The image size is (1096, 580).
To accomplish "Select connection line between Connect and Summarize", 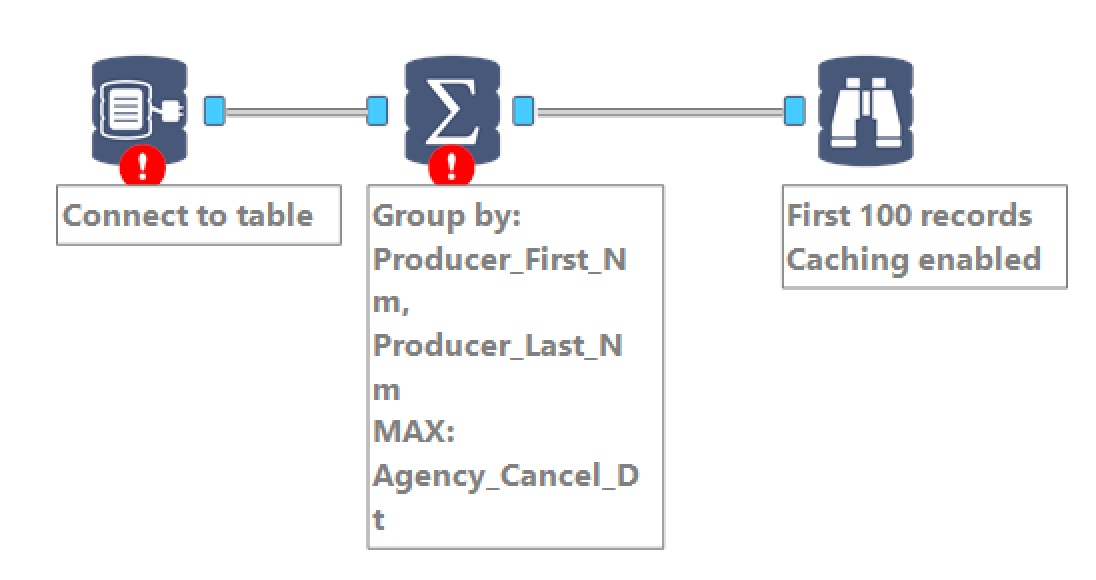I will click(295, 111).
